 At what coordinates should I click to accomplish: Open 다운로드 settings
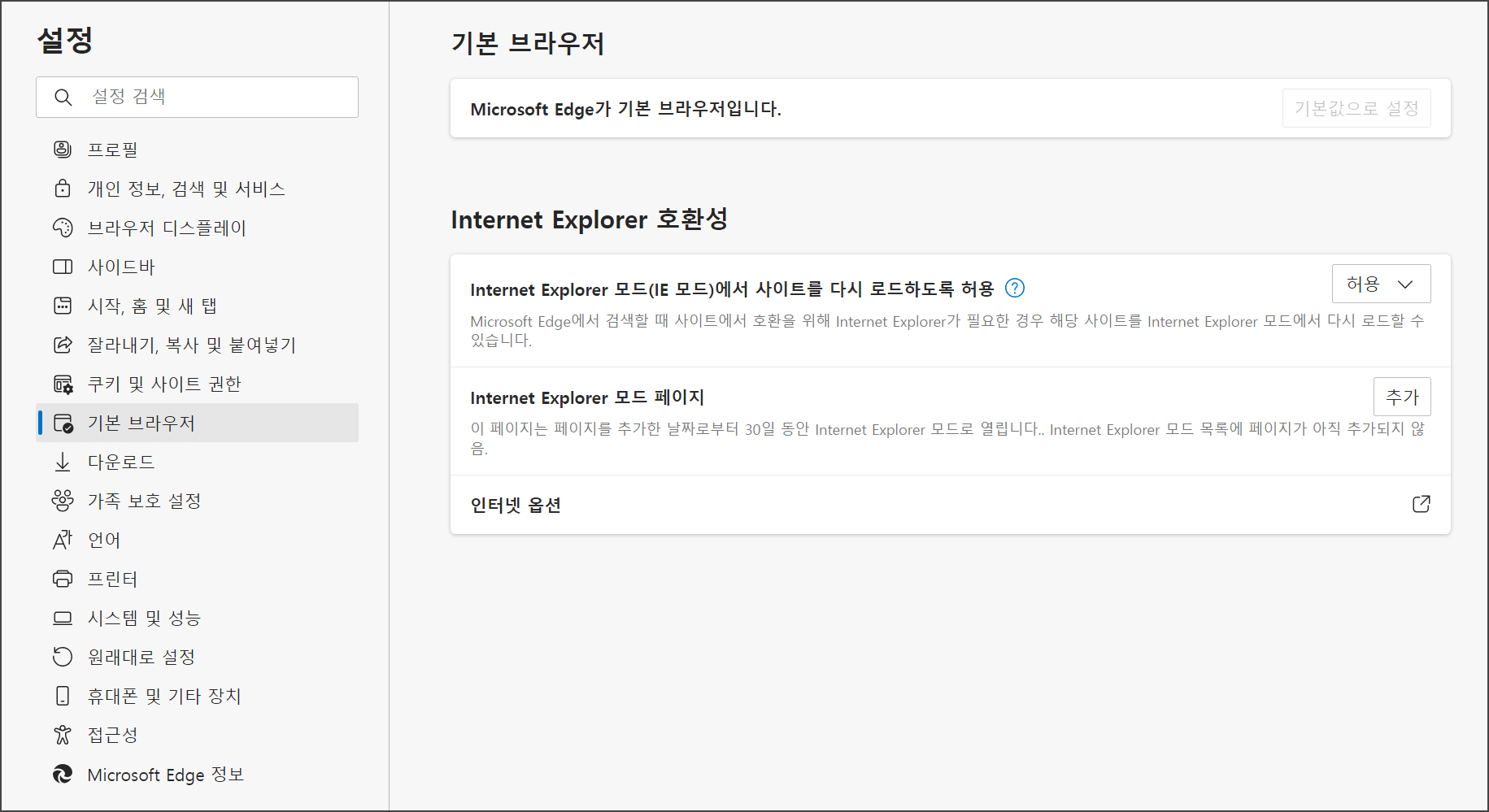(x=197, y=462)
